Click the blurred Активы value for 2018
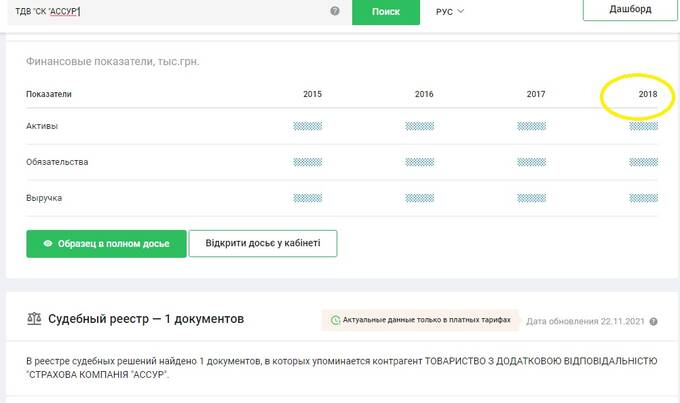This screenshot has width=680, height=403. click(644, 126)
